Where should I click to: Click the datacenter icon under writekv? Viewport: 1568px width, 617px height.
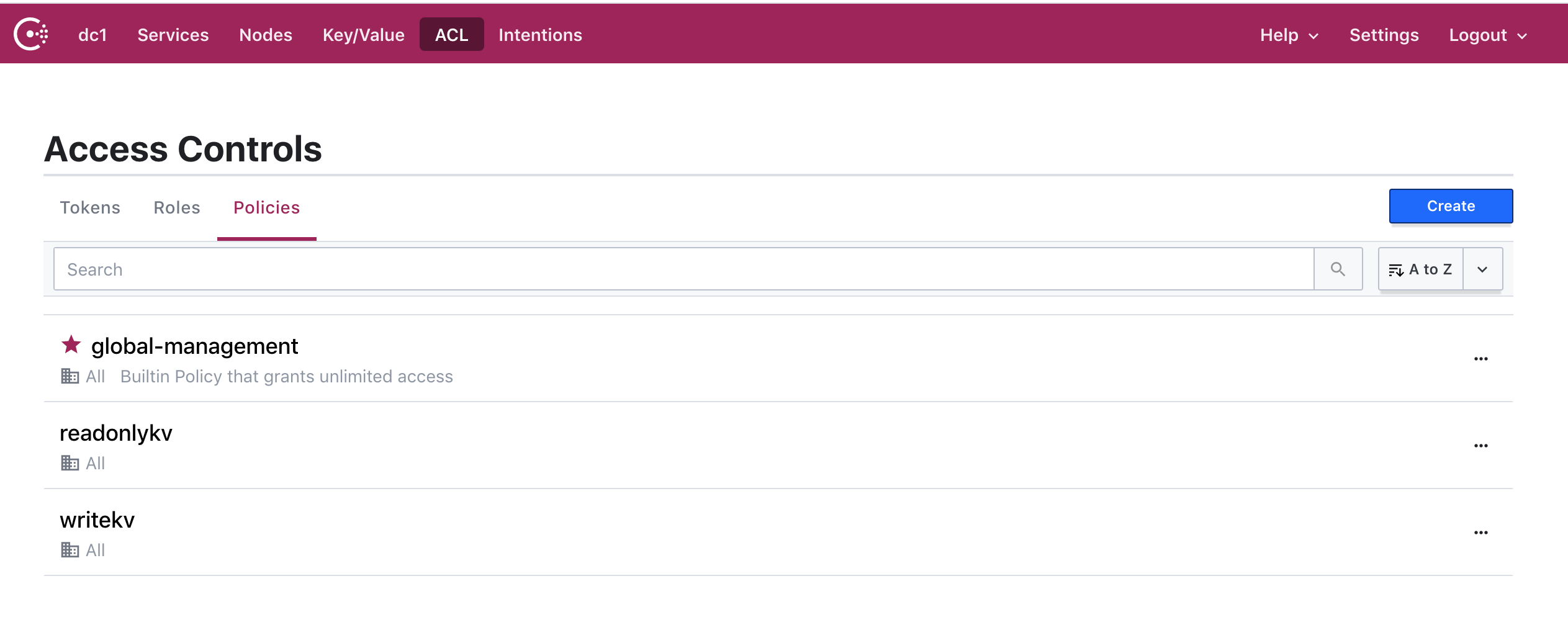[x=70, y=550]
